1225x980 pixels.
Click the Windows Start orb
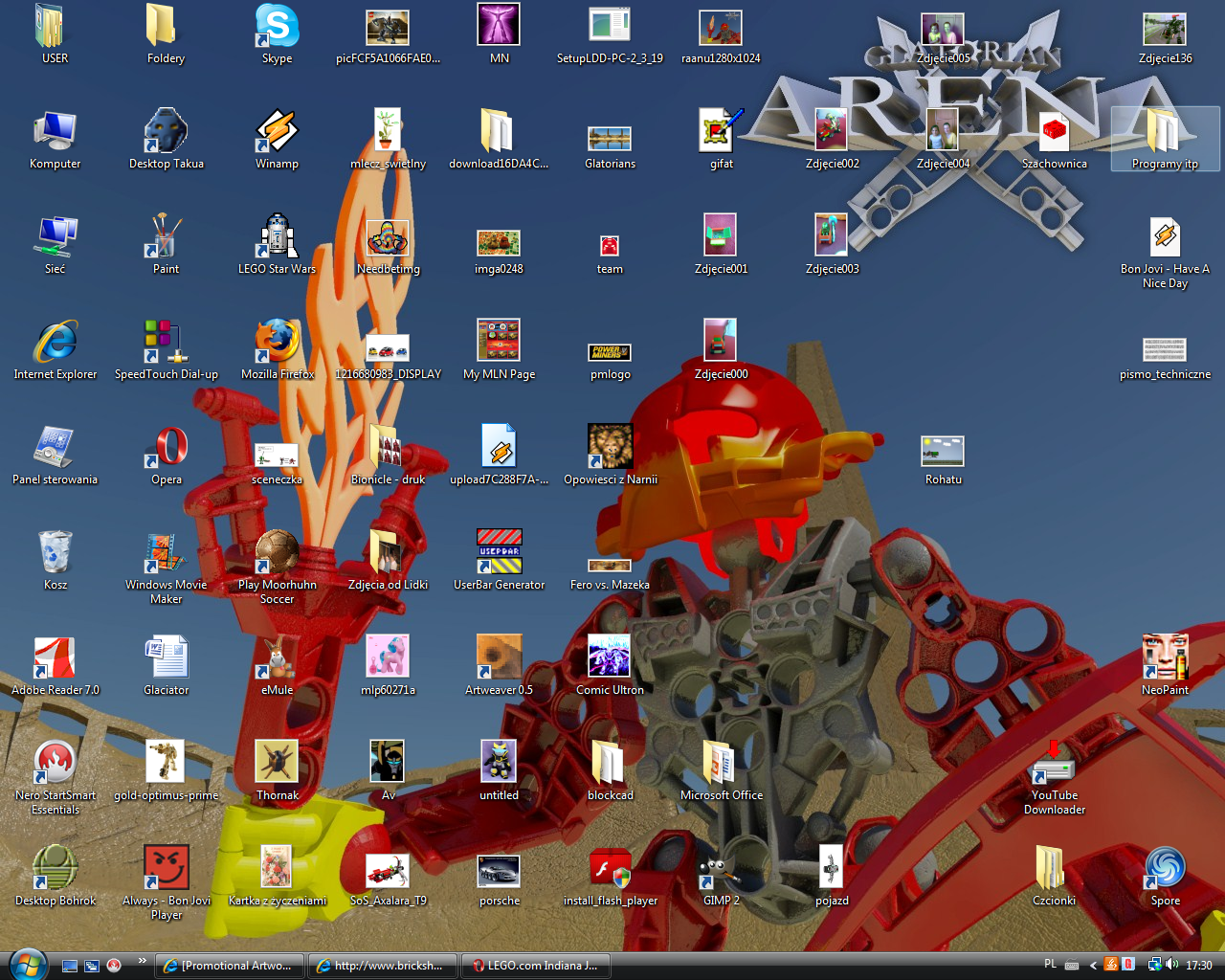tap(27, 963)
